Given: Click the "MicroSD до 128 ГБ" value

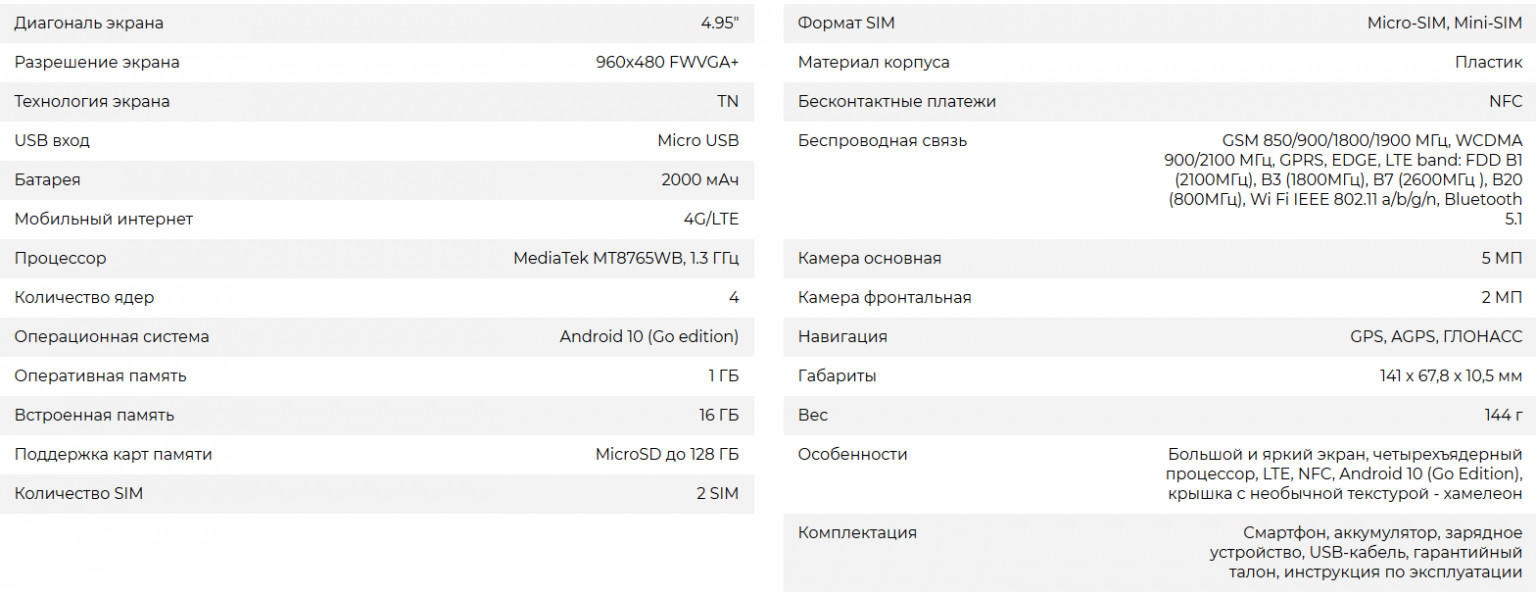Looking at the screenshot, I should 667,454.
